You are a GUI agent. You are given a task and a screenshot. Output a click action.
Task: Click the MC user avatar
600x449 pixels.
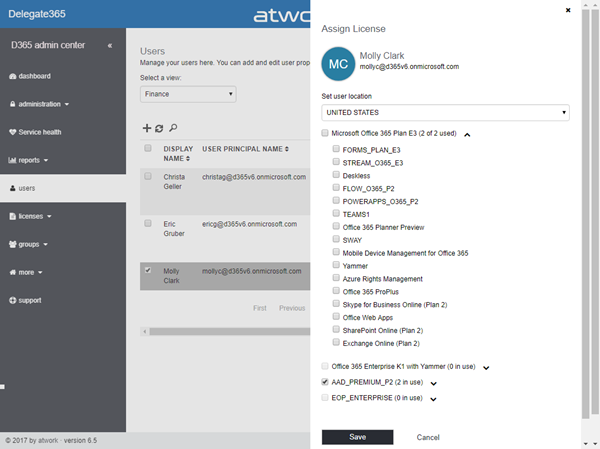coord(338,64)
